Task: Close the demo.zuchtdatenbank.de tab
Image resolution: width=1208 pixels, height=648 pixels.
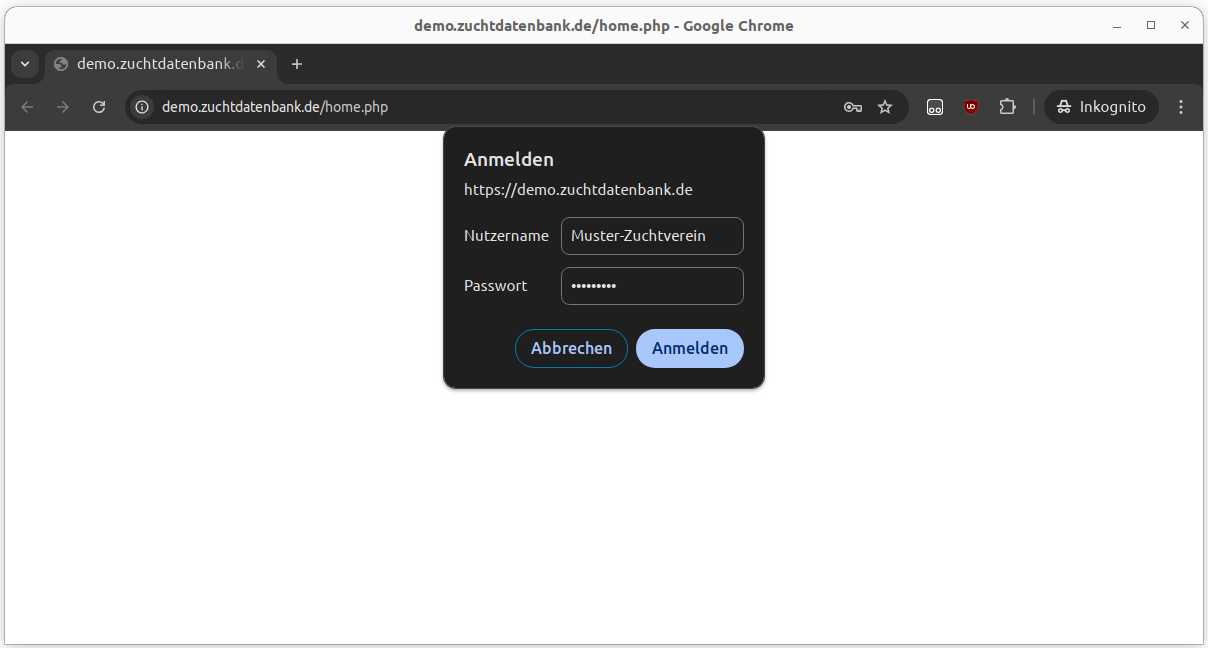Action: pos(261,64)
